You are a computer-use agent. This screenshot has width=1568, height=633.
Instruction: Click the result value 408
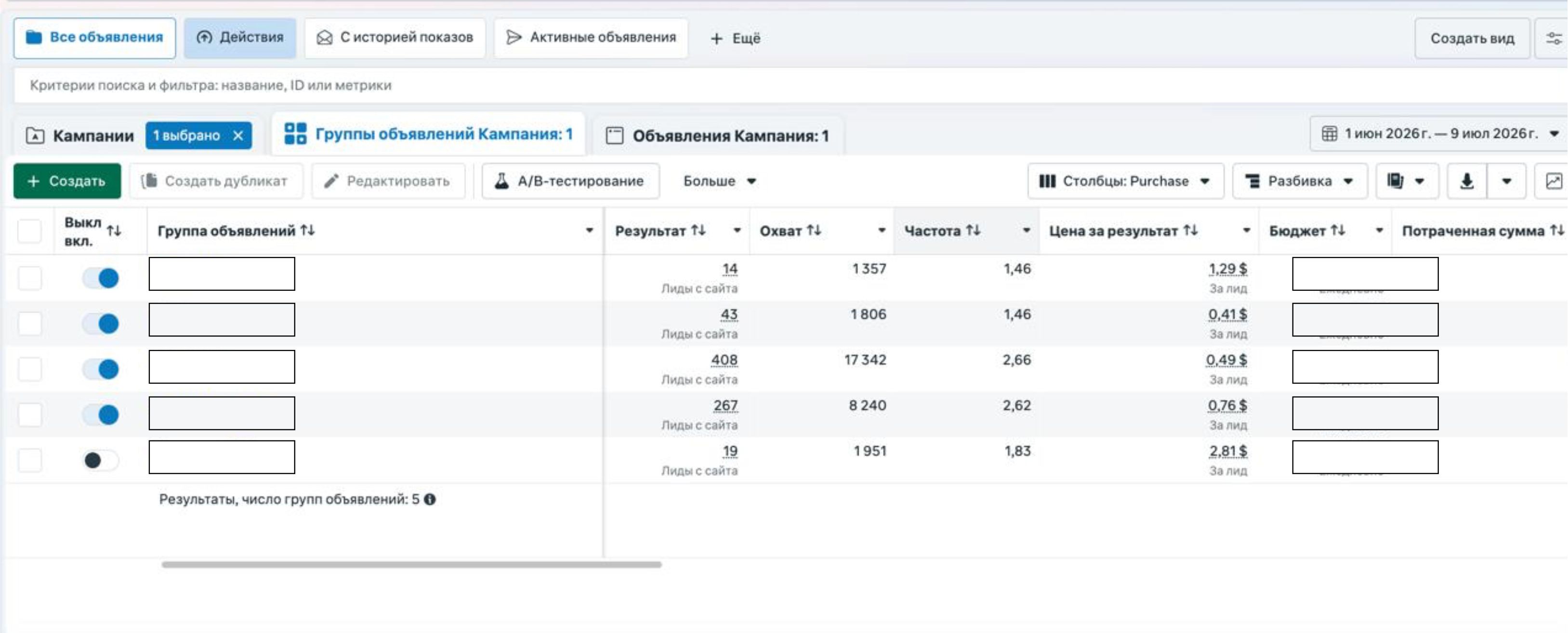[725, 360]
